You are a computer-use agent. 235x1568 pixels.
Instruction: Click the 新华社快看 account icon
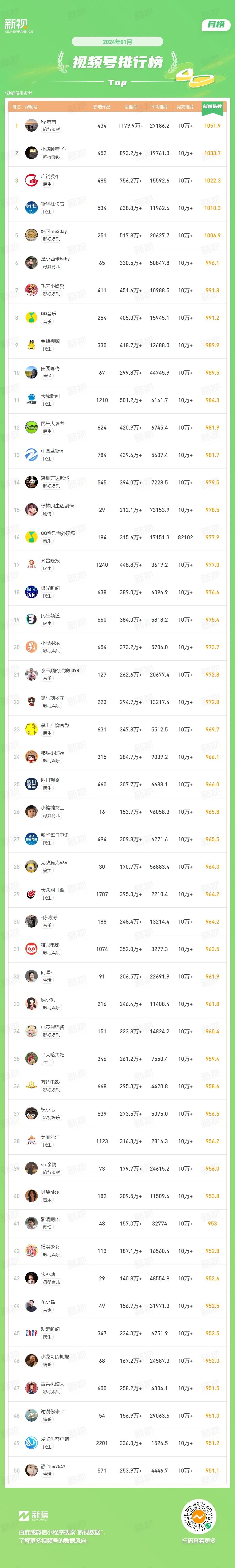[31, 208]
